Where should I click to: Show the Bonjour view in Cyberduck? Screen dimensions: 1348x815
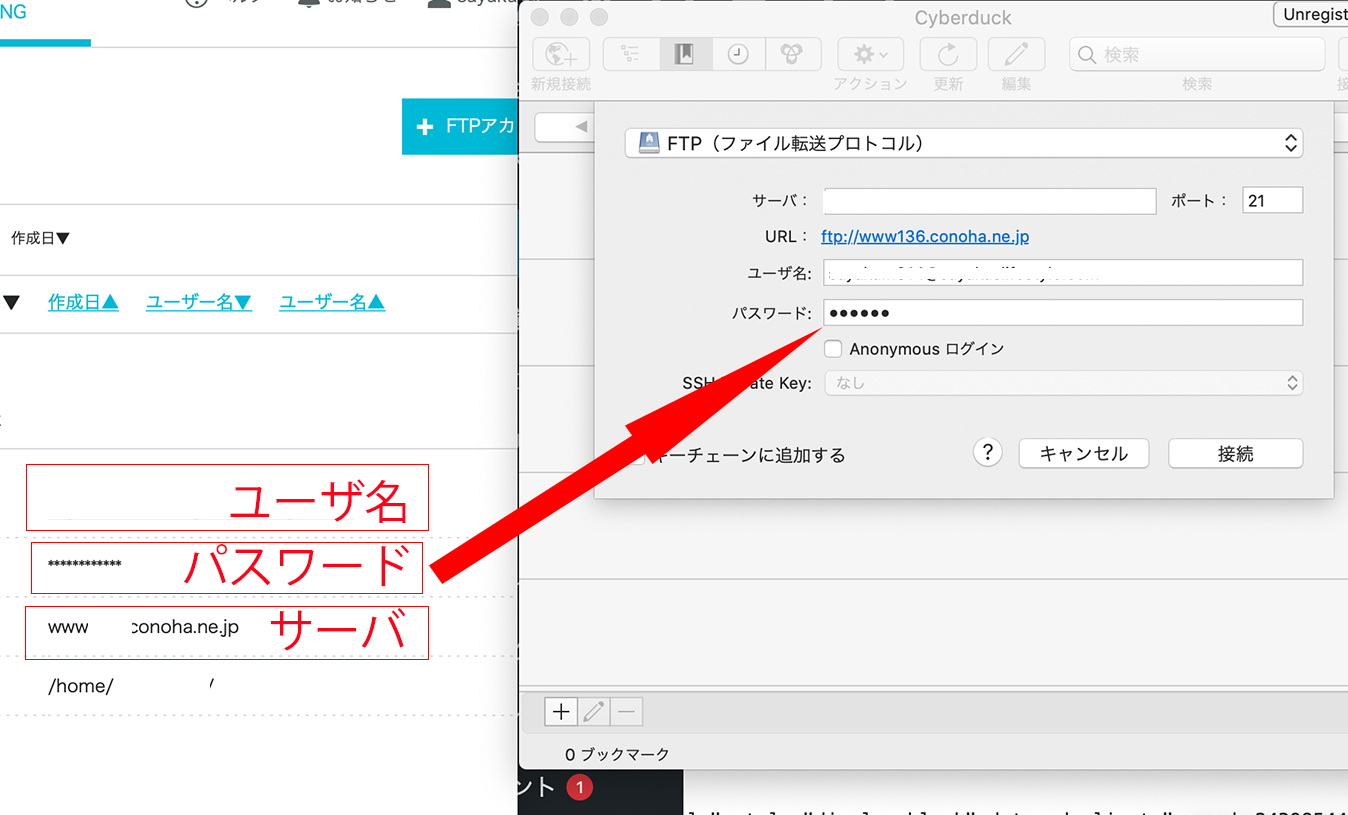click(792, 54)
